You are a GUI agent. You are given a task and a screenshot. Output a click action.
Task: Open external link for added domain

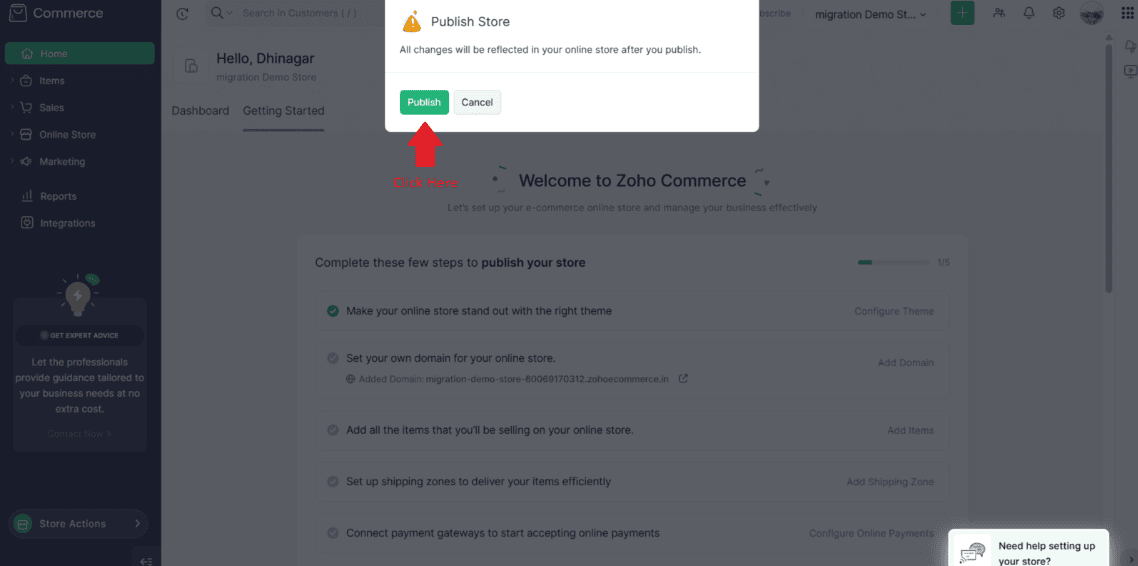click(x=683, y=379)
